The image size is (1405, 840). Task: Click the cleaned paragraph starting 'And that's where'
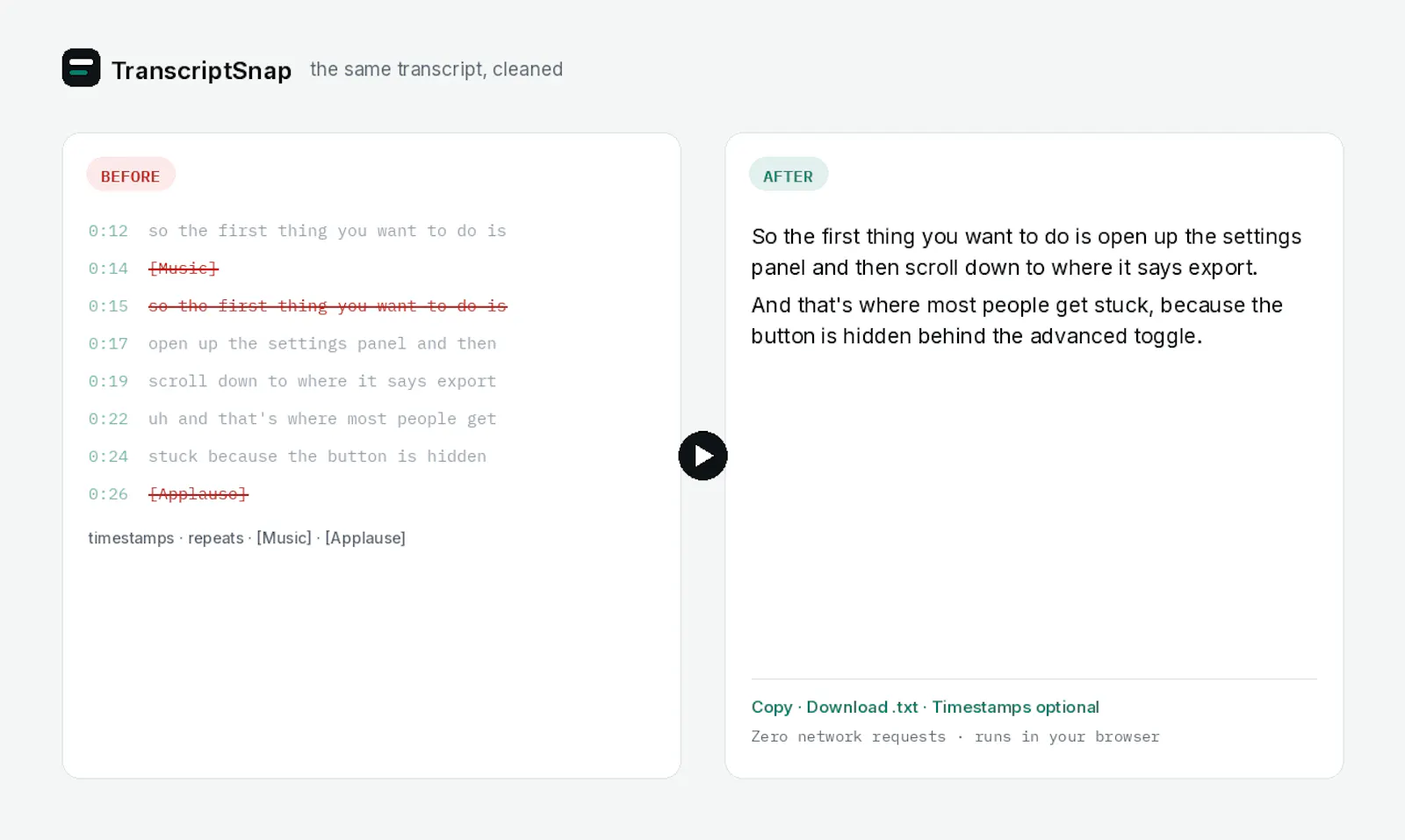[1017, 320]
